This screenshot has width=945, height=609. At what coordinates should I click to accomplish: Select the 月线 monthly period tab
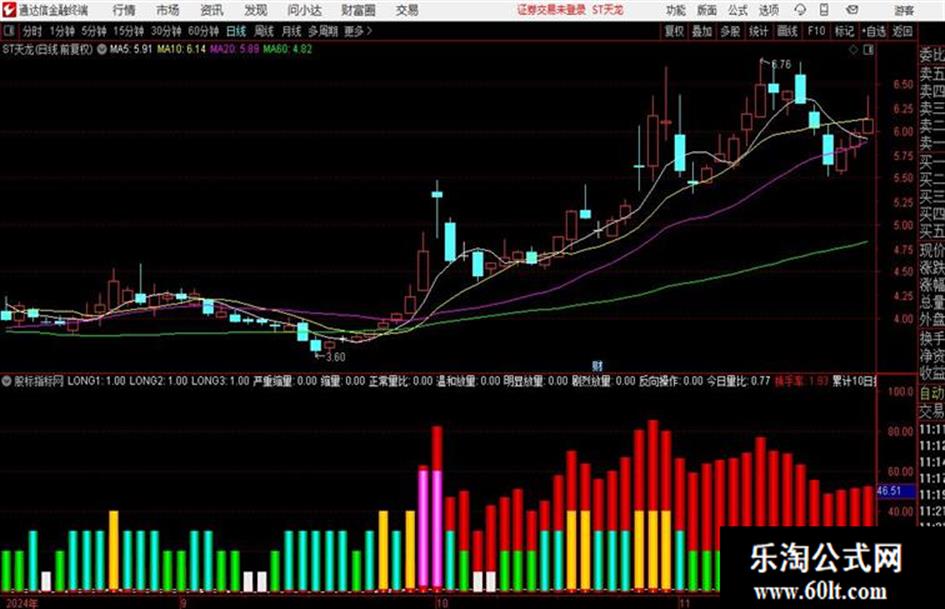[x=292, y=31]
